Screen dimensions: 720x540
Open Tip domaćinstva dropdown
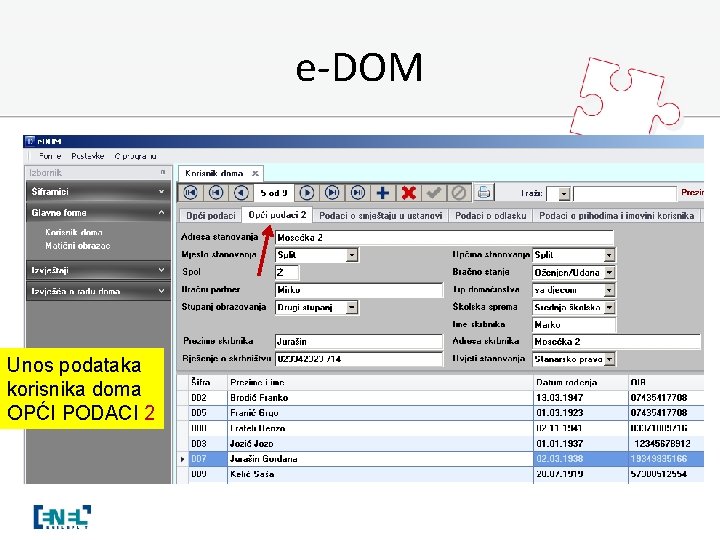[609, 290]
